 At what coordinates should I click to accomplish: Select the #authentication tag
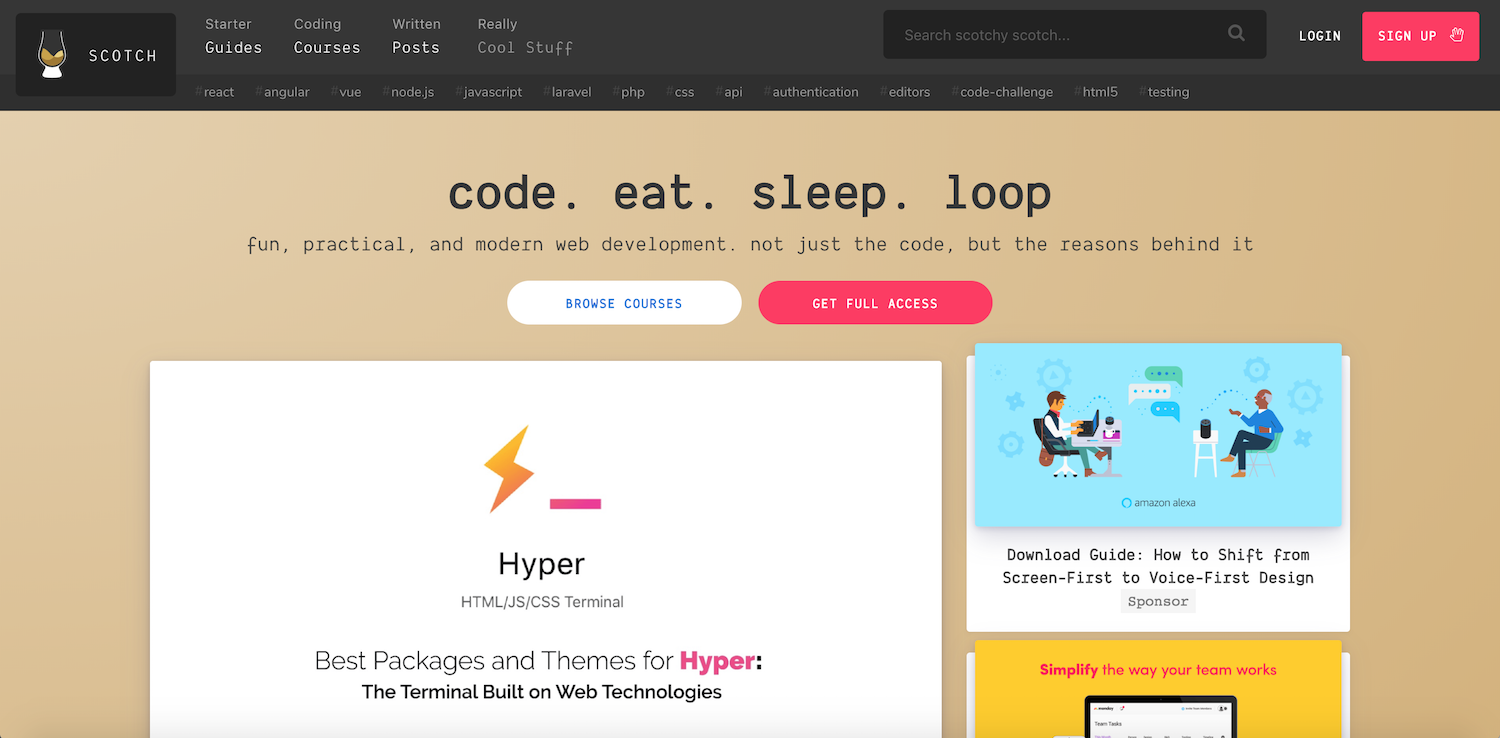[811, 92]
